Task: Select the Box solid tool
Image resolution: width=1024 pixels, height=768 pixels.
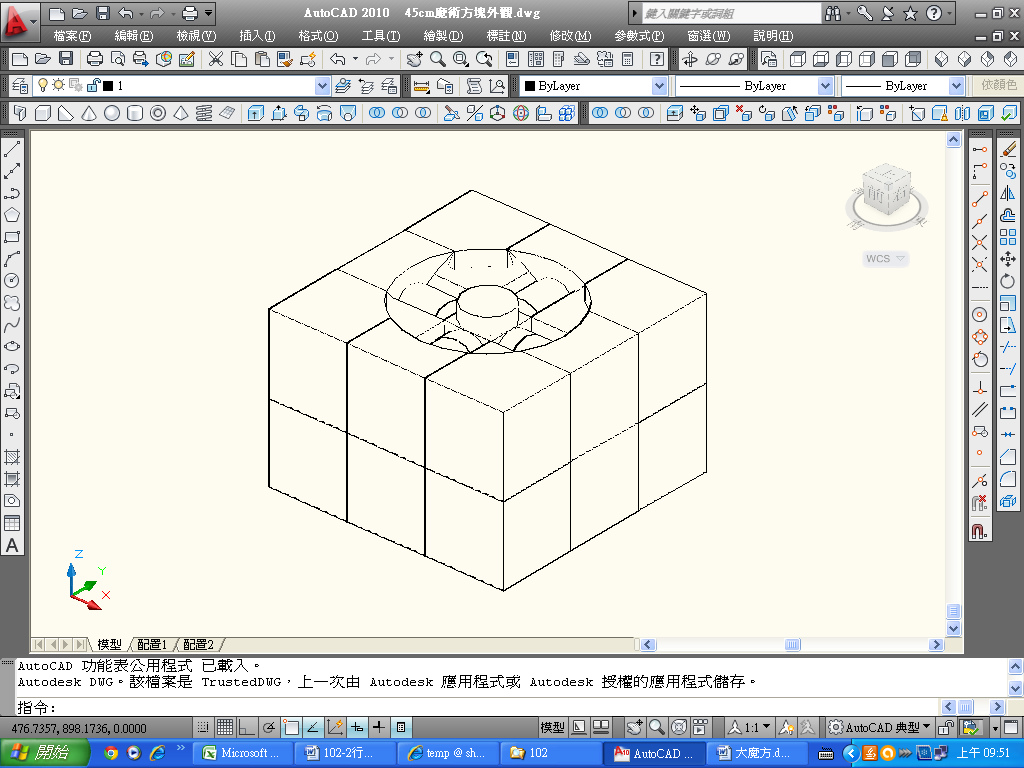Action: (42, 113)
